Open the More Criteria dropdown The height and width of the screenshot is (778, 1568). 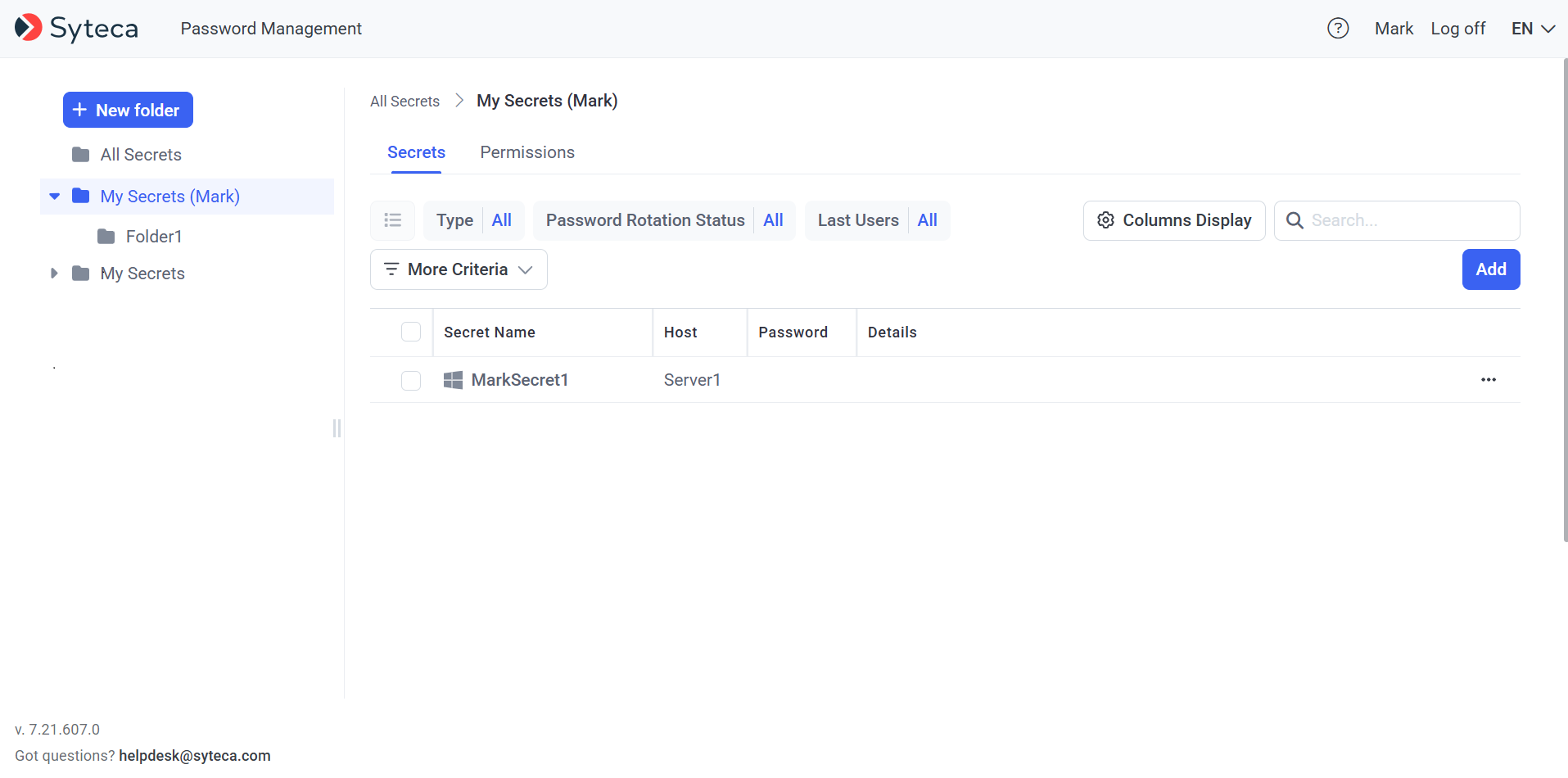click(x=459, y=269)
